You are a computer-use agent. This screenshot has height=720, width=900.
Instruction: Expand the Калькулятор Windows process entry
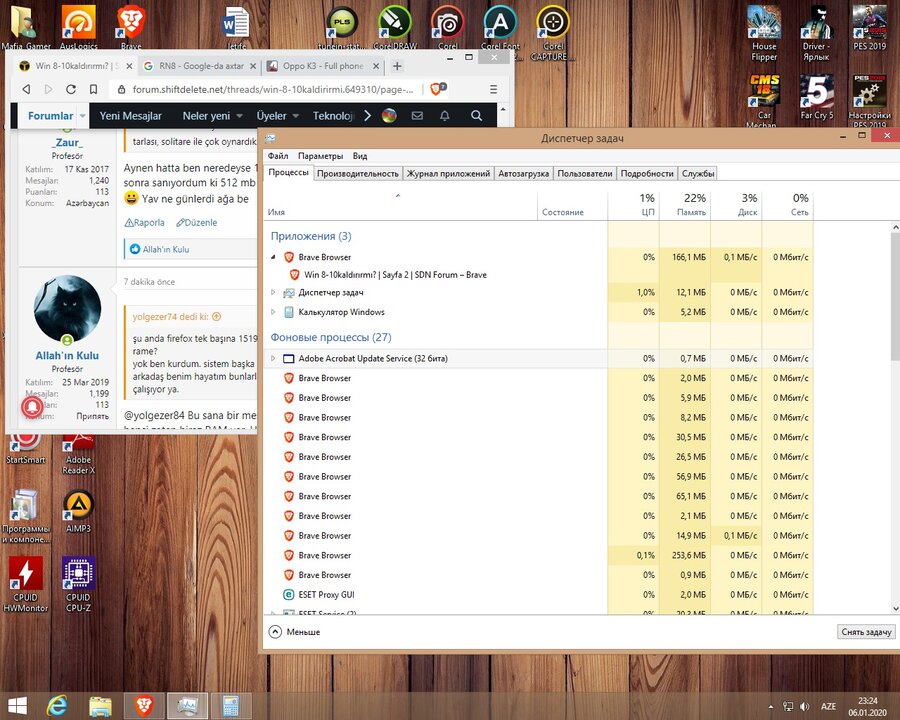pyautogui.click(x=273, y=312)
